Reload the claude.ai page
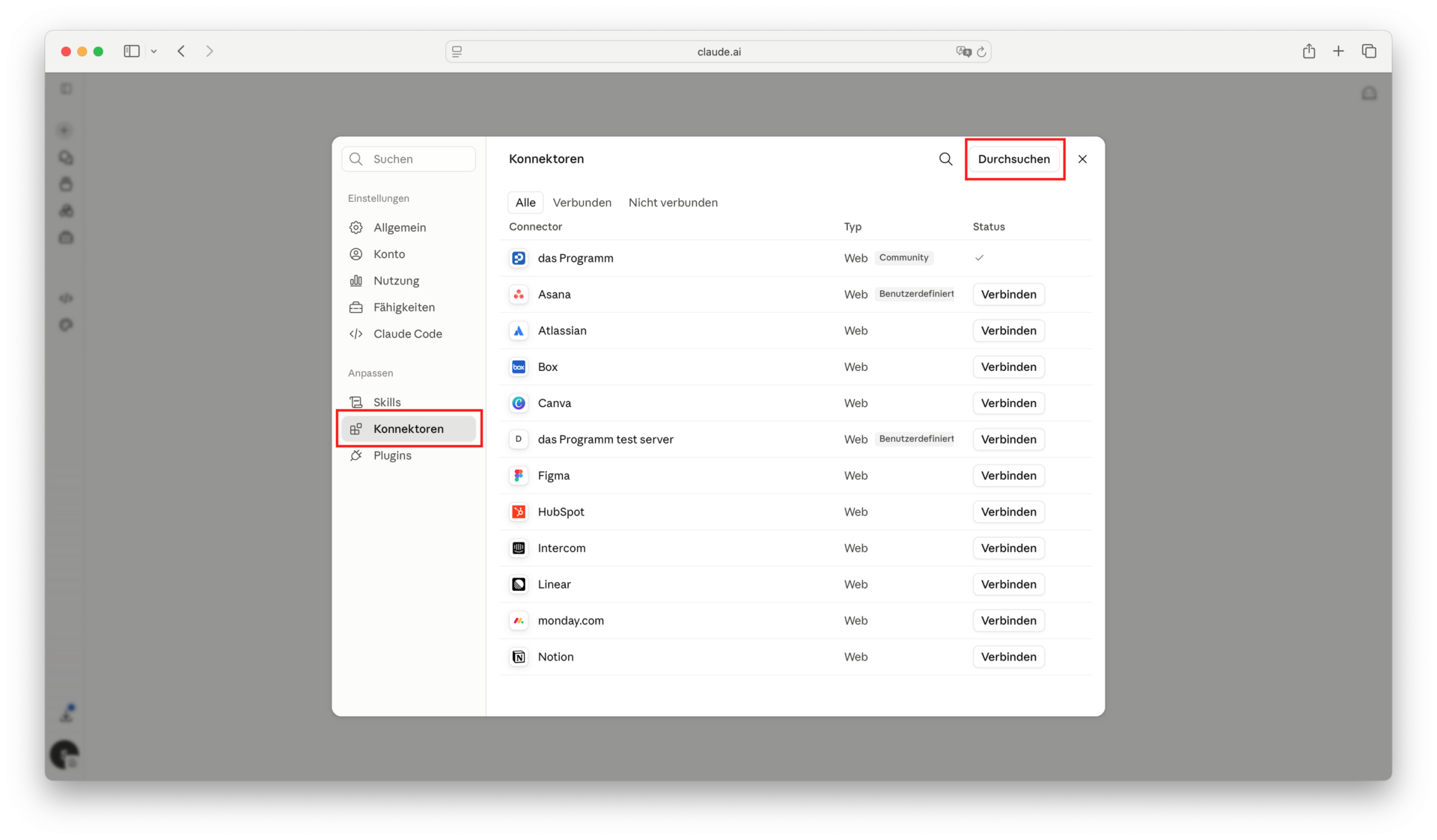The image size is (1437, 840). click(981, 52)
